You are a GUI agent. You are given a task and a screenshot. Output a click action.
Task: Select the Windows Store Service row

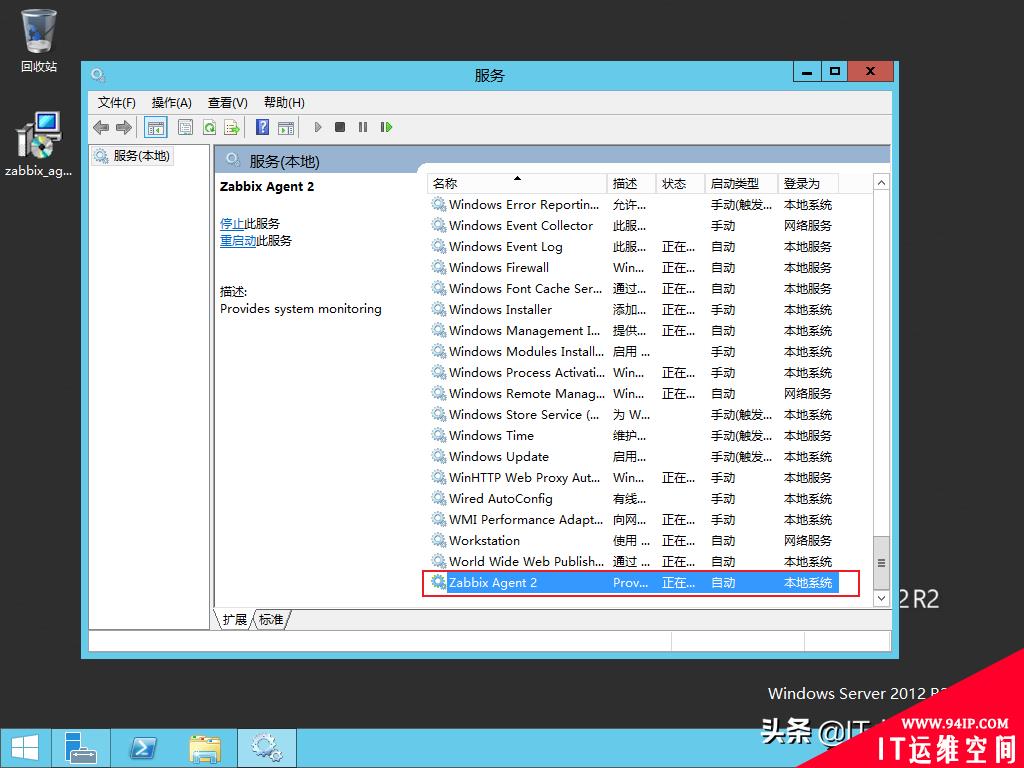[x=632, y=414]
